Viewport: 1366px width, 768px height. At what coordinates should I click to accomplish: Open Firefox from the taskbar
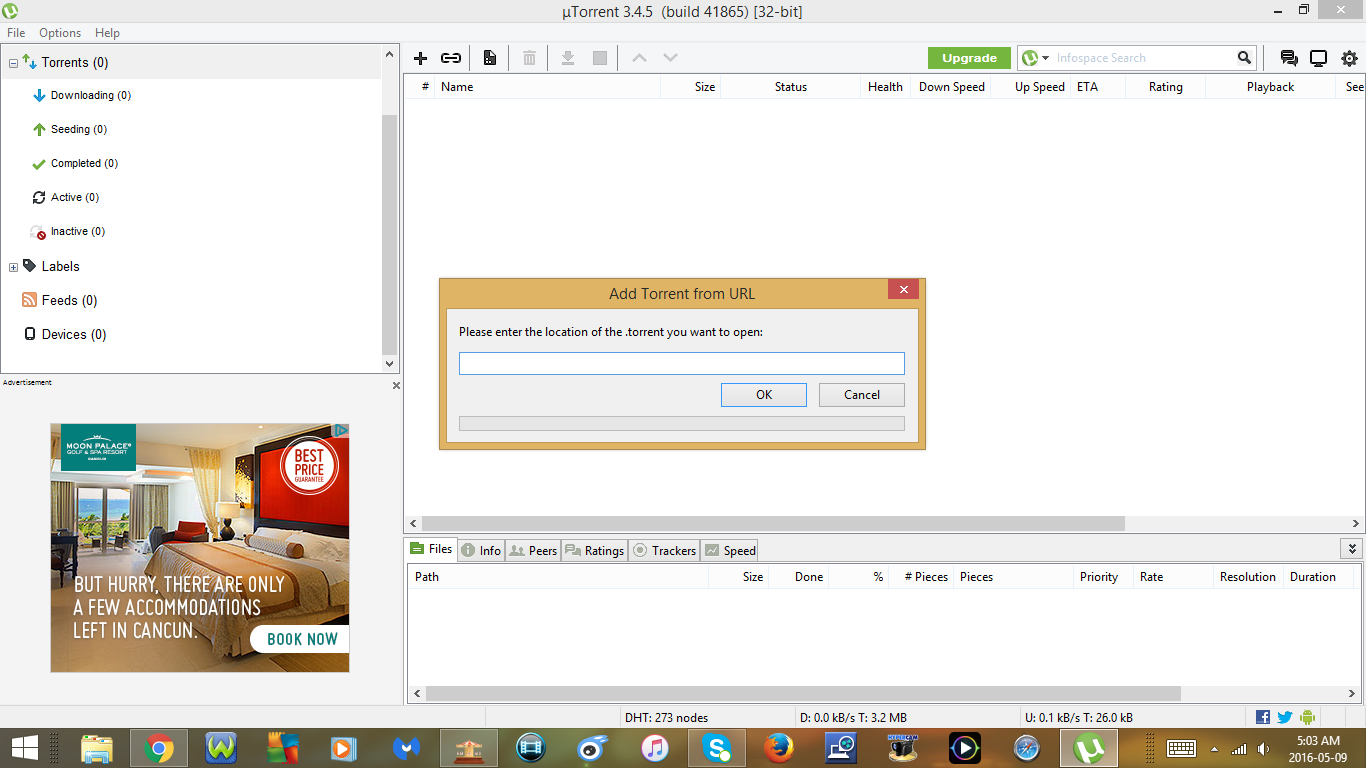click(x=778, y=748)
